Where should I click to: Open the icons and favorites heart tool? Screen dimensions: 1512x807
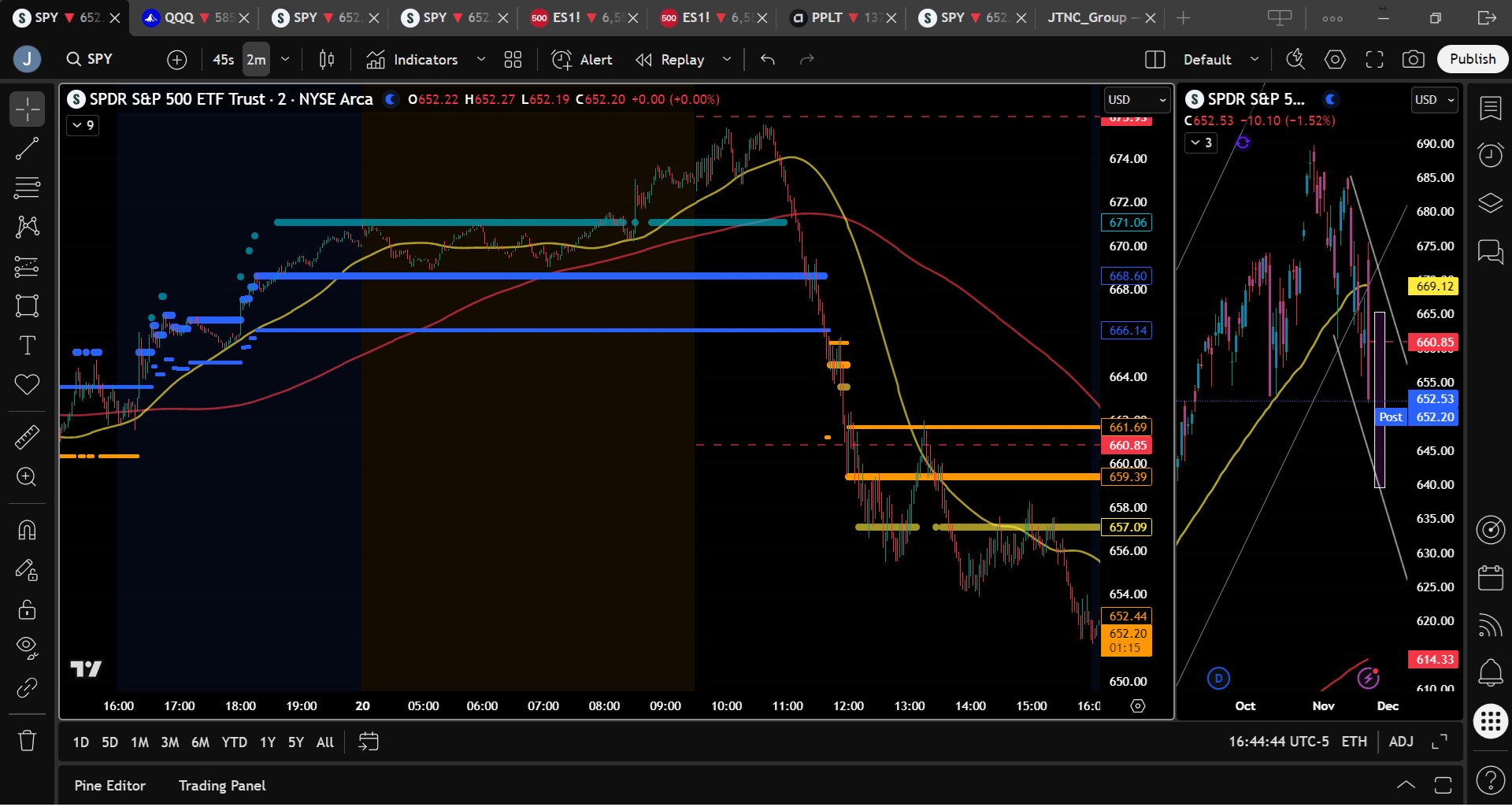click(27, 384)
